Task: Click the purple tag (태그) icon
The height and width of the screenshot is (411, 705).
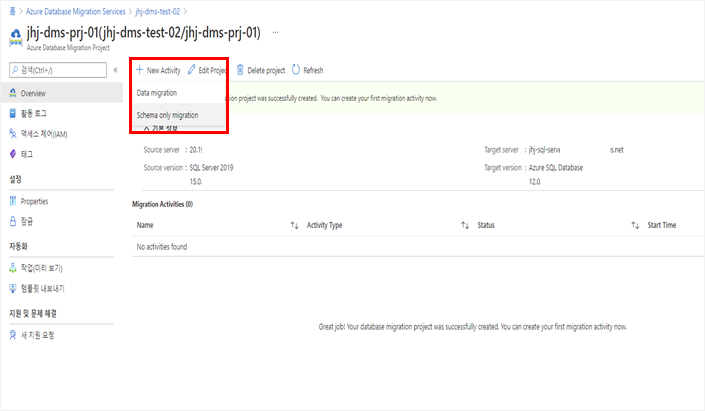Action: click(13, 154)
